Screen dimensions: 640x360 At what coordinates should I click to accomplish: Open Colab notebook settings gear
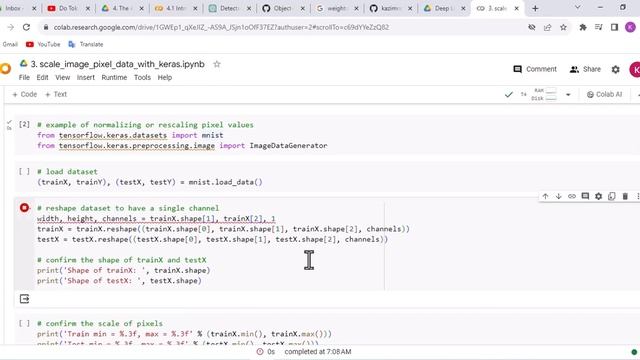[x=616, y=69]
